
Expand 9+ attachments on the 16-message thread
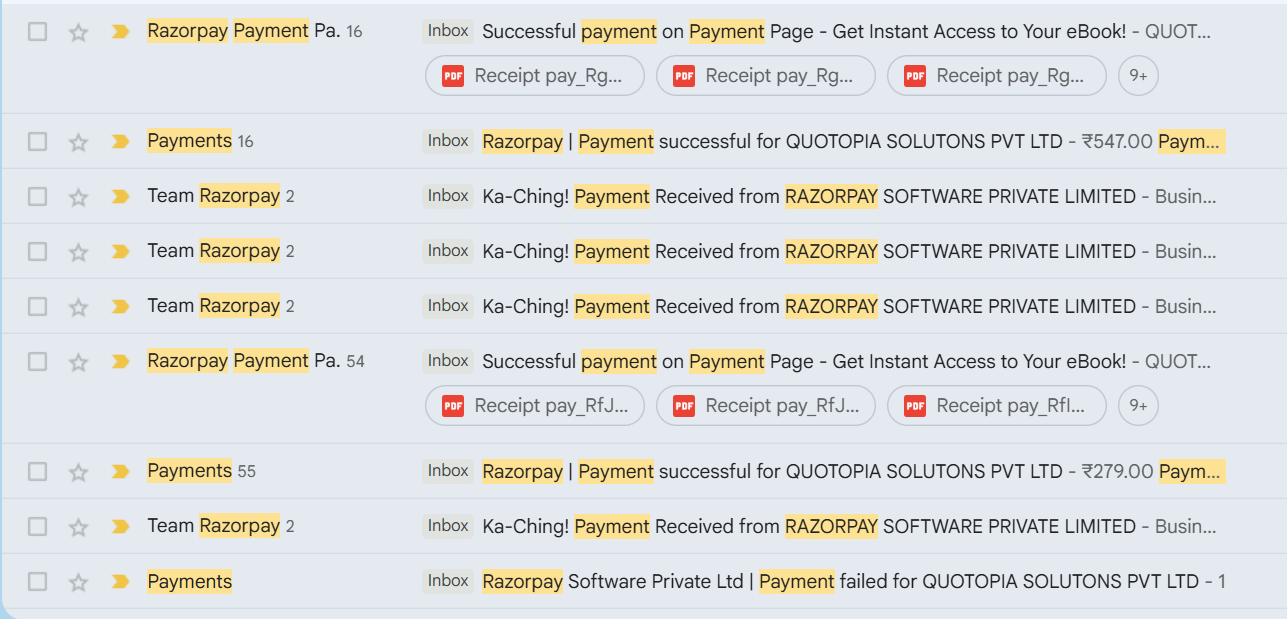[x=1137, y=76]
